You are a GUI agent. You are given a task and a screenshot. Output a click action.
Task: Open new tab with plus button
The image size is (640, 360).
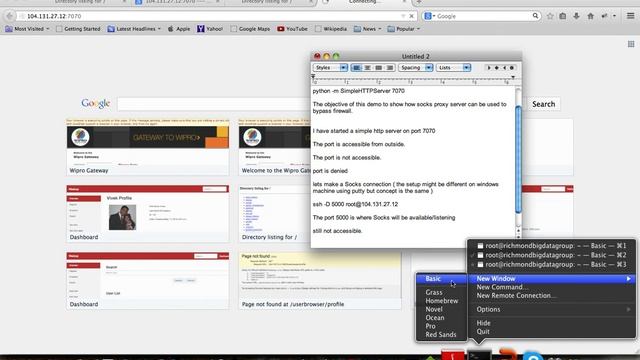(x=419, y=2)
